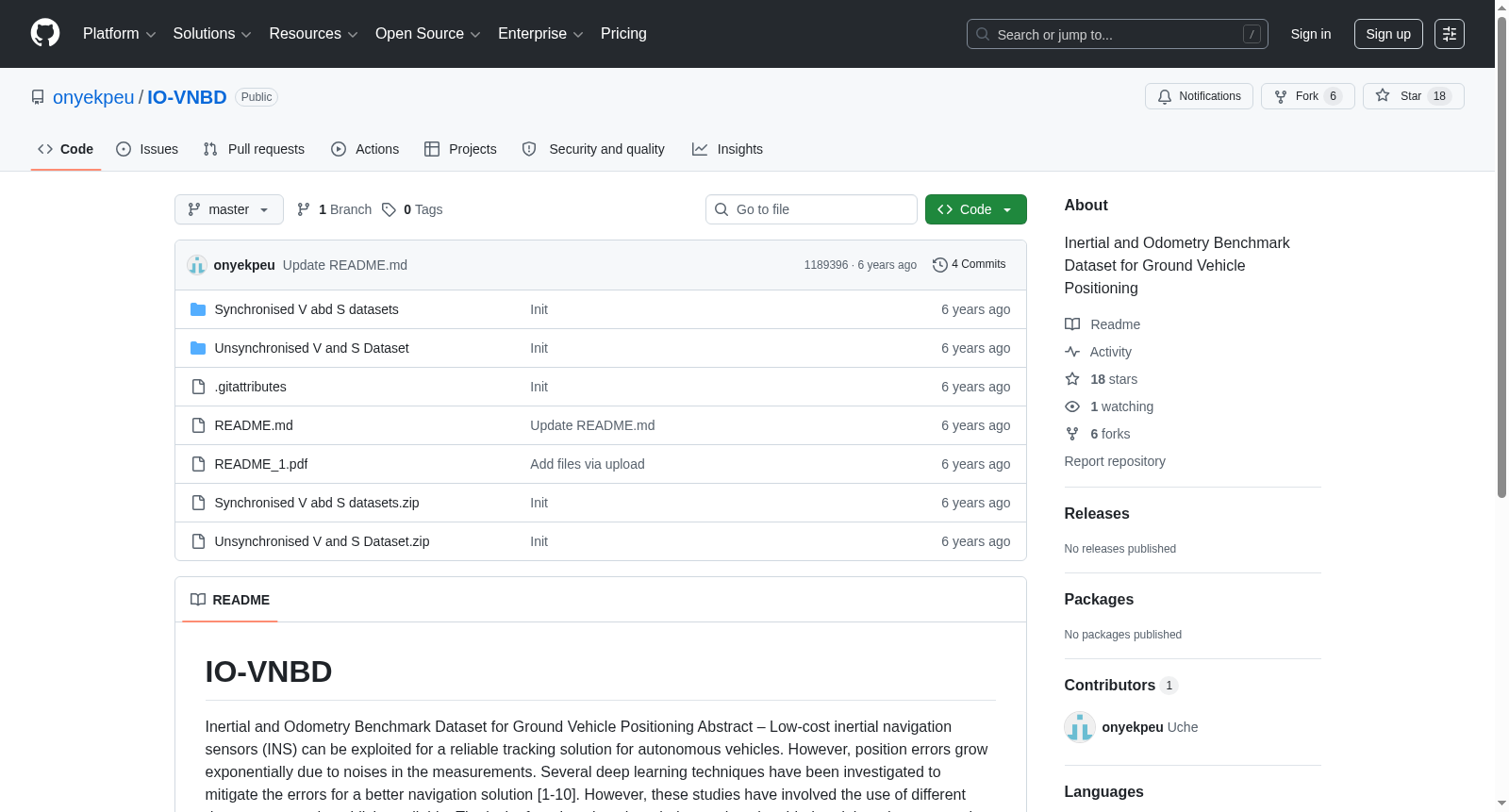Open the Contributors heading link
Screen dimensions: 1509x812
(x=1120, y=685)
